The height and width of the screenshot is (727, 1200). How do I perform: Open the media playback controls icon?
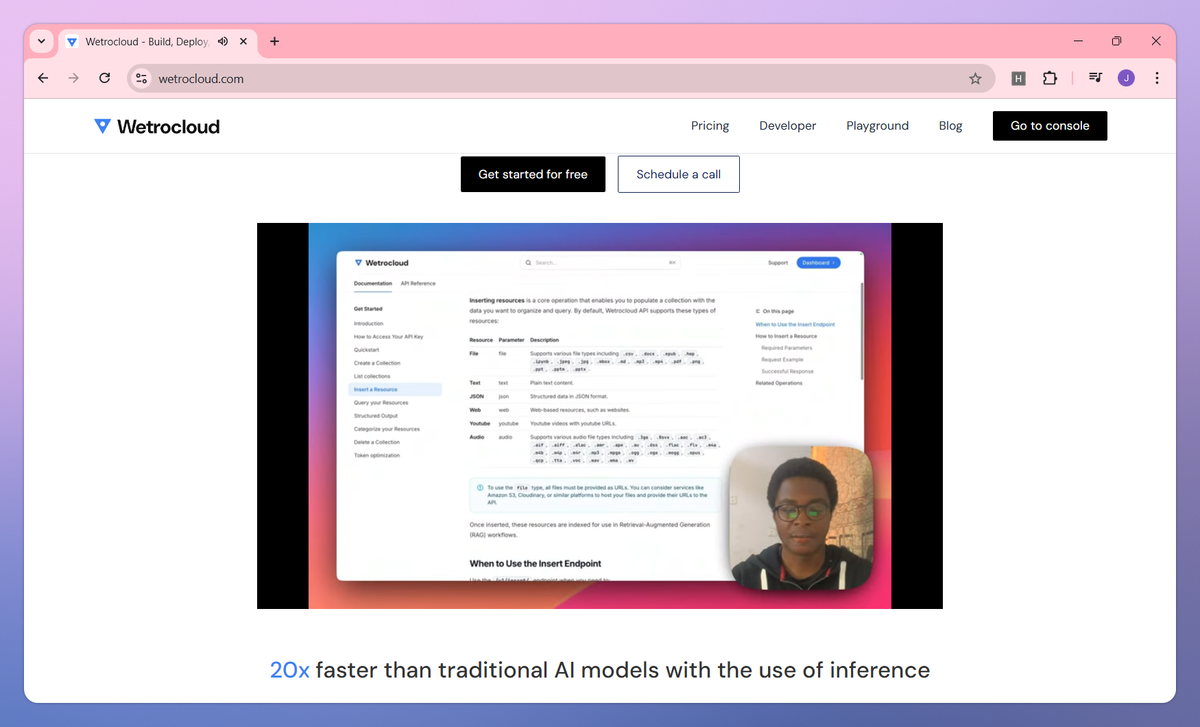1094,77
